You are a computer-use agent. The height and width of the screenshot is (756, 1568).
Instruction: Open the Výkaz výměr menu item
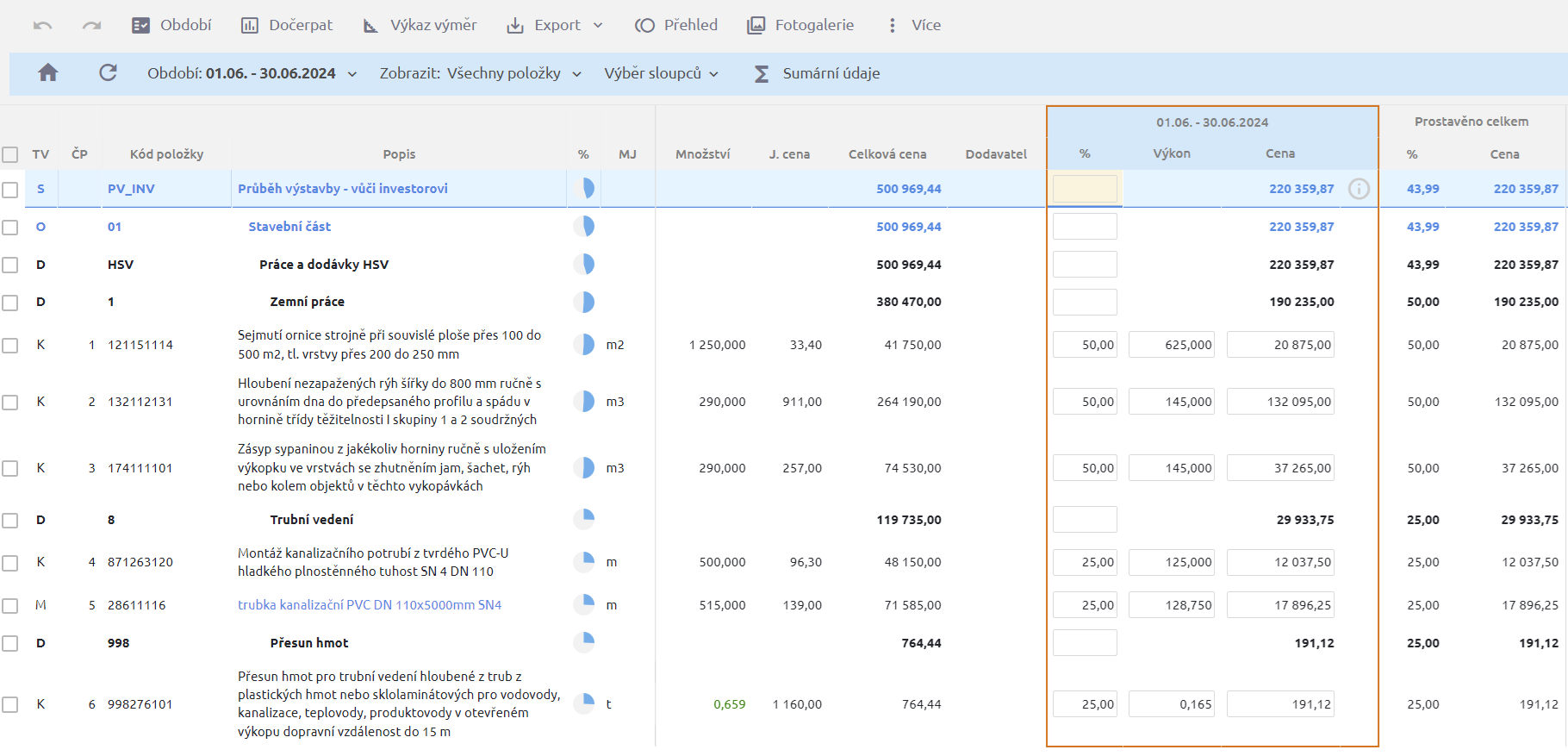[x=420, y=25]
